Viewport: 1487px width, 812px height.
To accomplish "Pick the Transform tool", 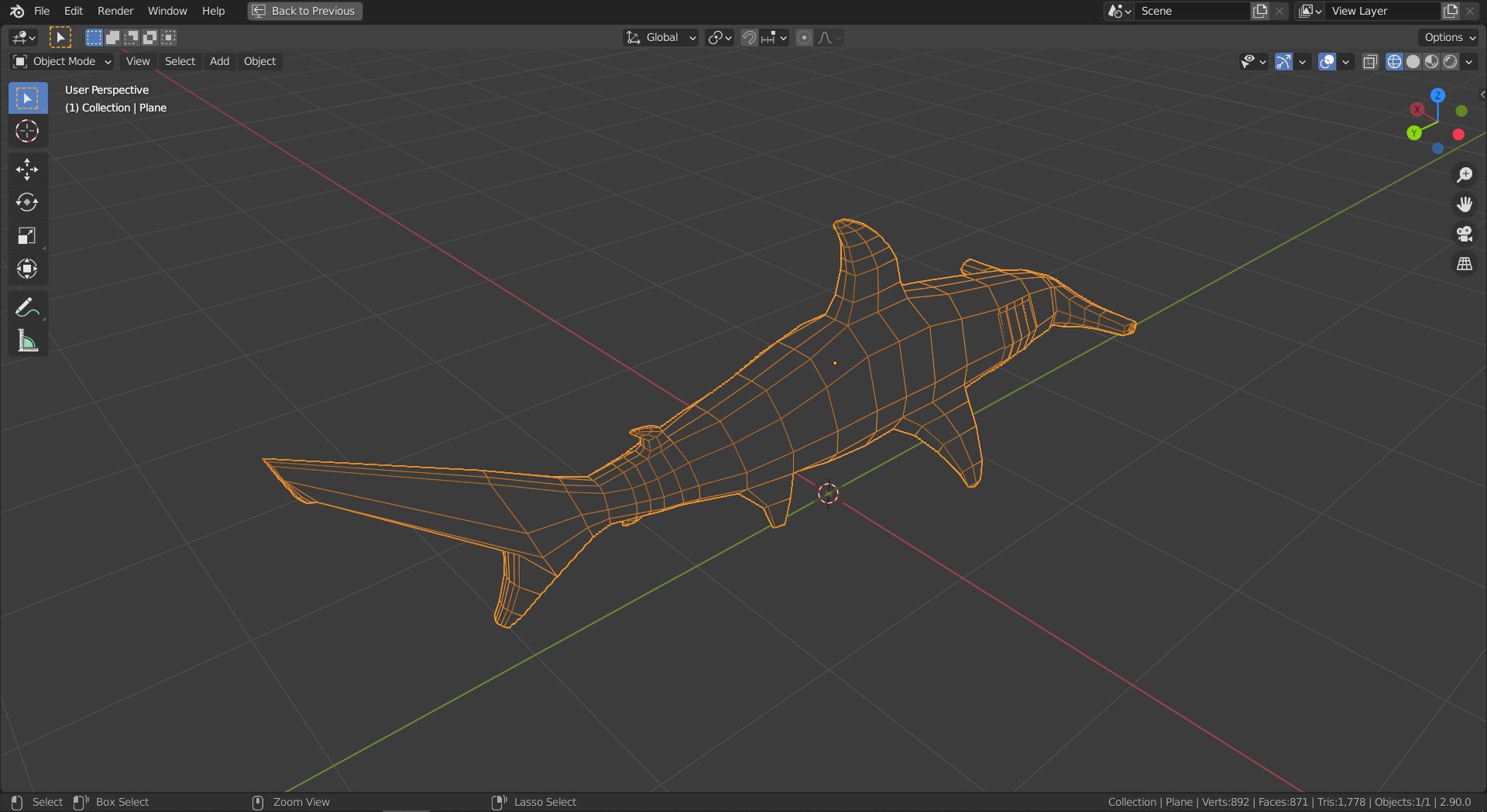I will 27,269.
